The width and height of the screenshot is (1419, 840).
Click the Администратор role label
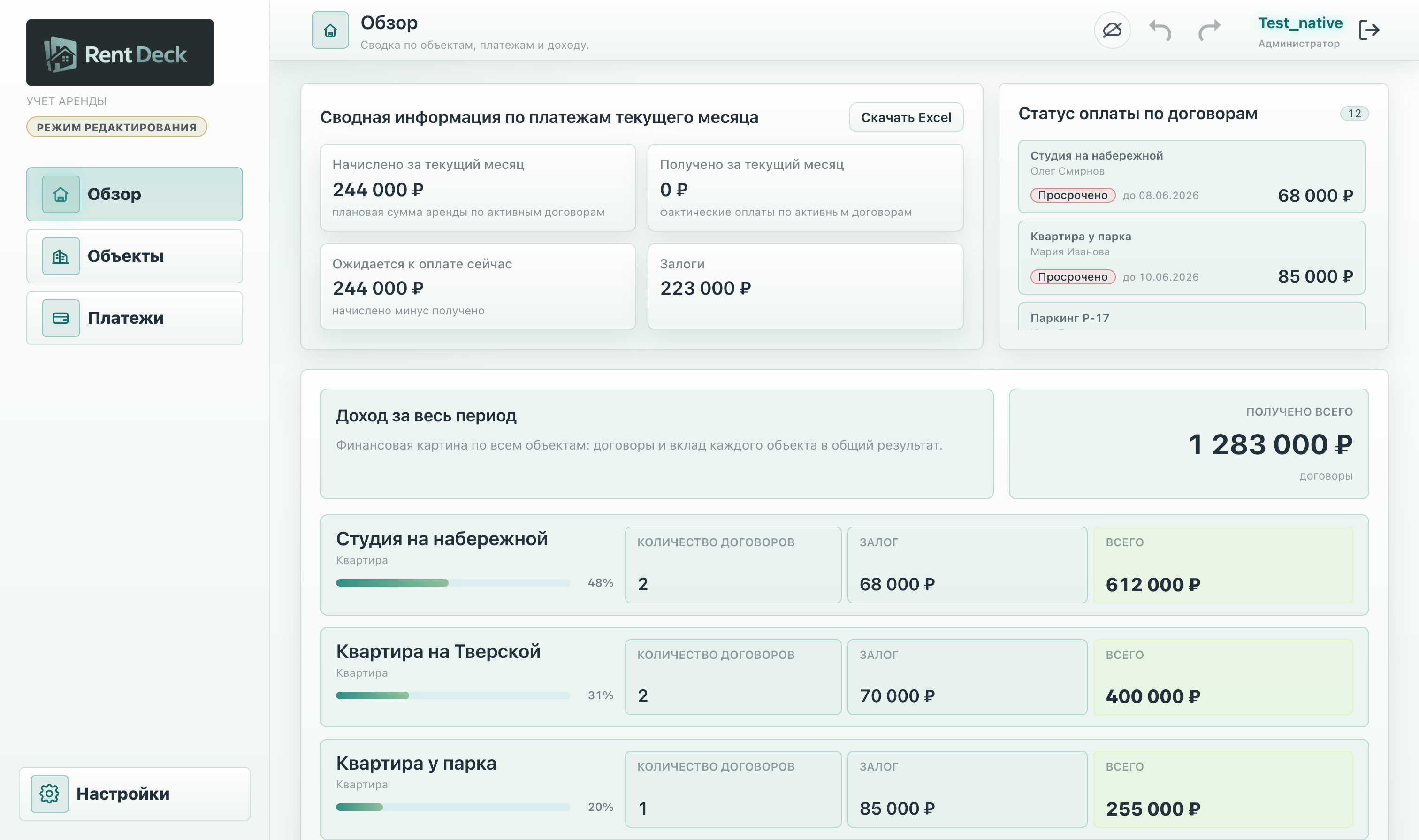point(1298,44)
